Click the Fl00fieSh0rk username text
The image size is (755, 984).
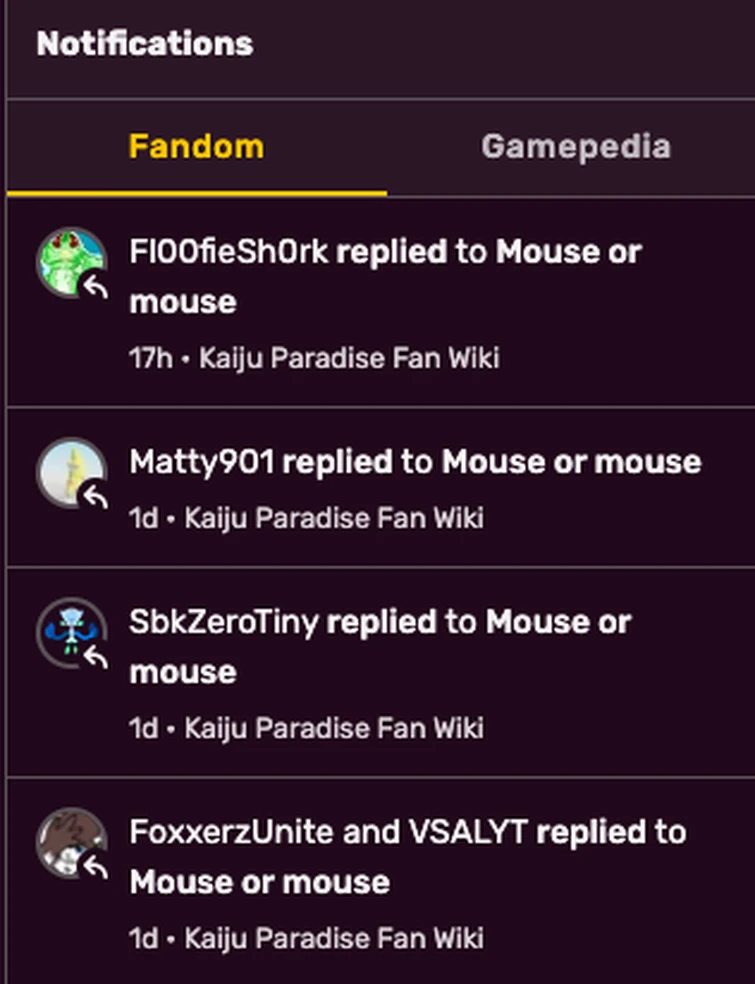point(228,252)
